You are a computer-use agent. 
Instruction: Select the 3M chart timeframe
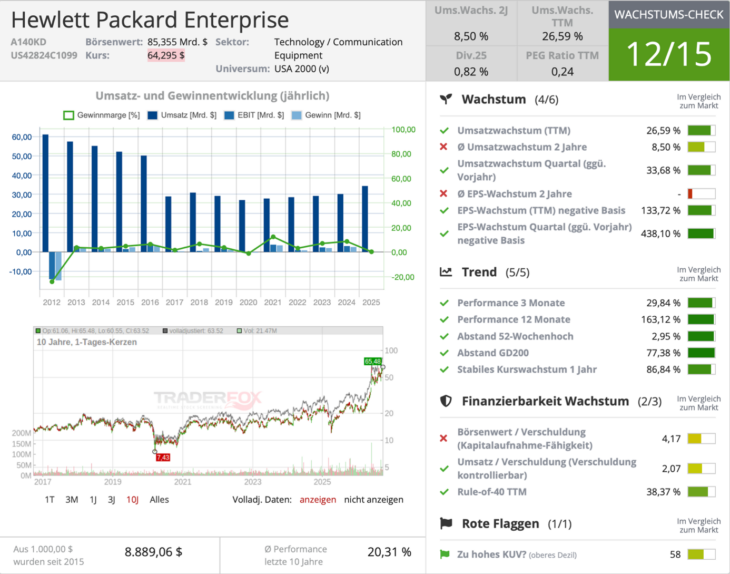tap(72, 500)
